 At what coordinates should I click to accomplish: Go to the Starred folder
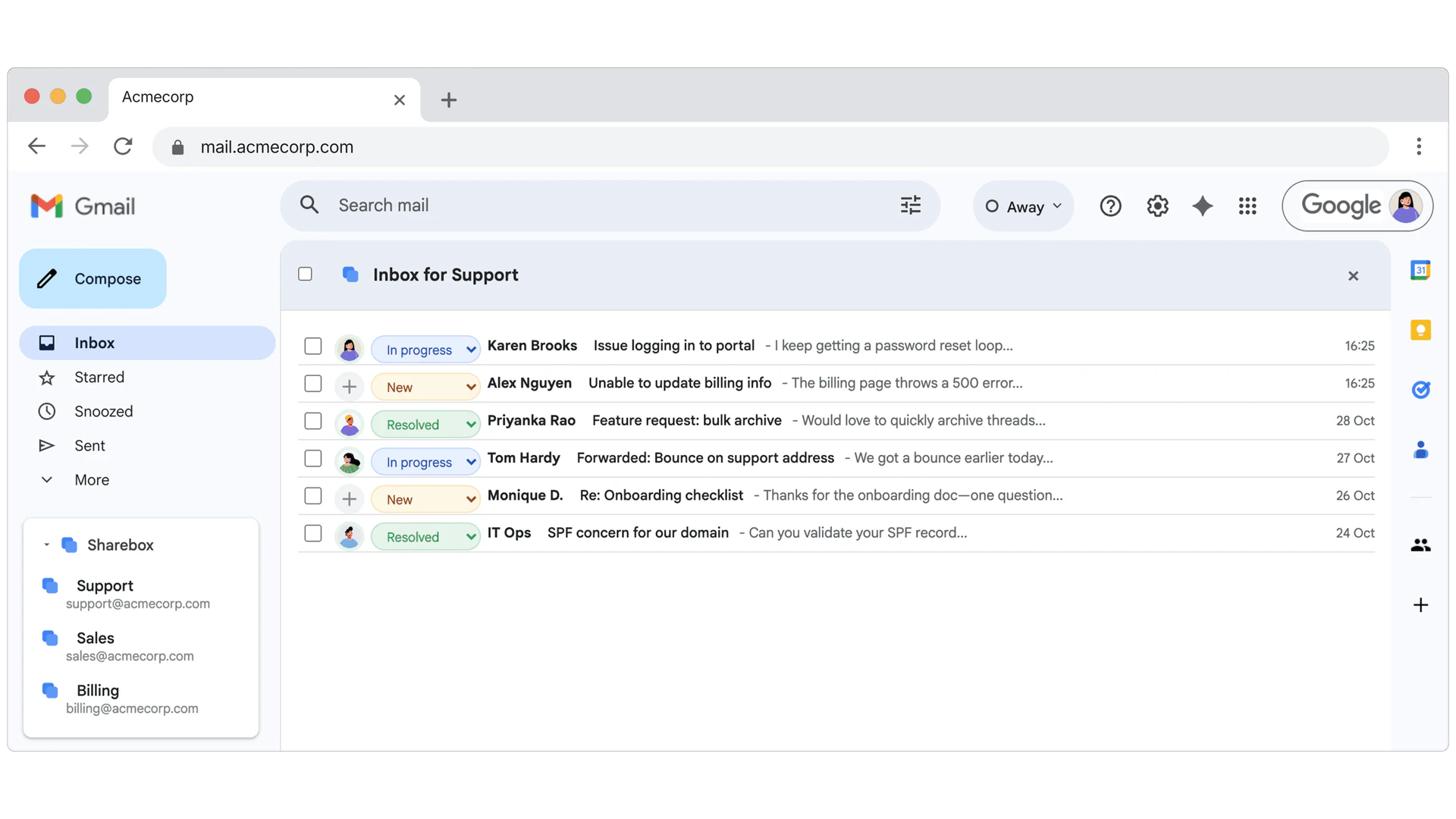(x=99, y=378)
